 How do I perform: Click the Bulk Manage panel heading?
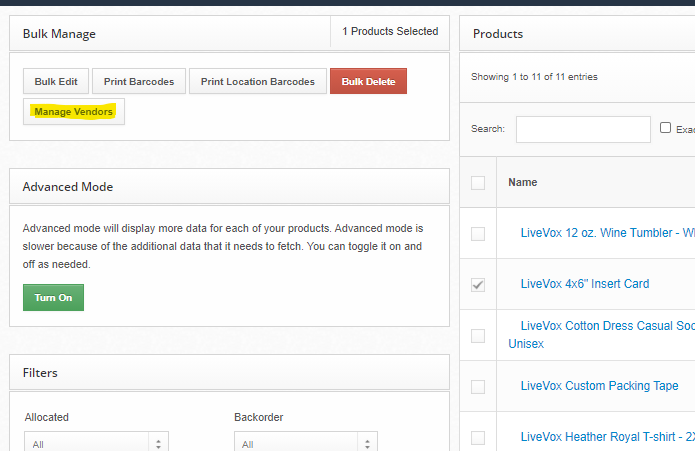click(x=59, y=34)
